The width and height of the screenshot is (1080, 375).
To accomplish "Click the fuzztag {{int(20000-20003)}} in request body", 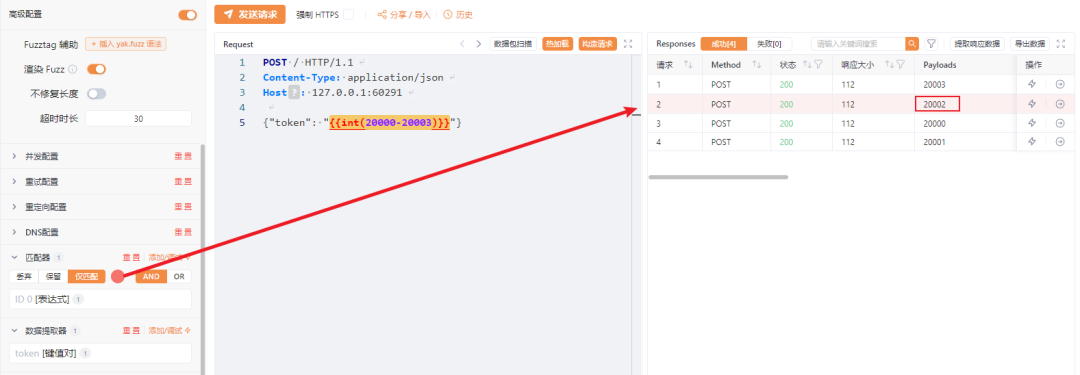I will 389,123.
